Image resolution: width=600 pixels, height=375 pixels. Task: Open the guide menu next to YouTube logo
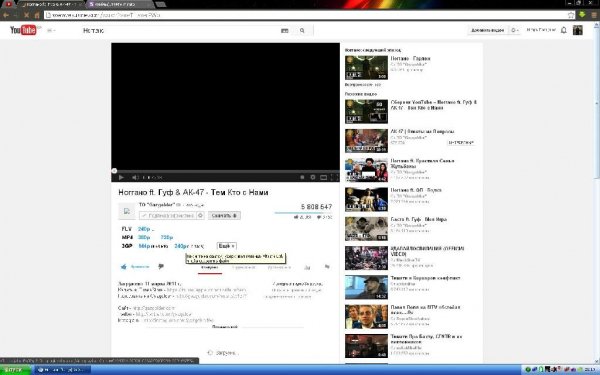click(x=51, y=31)
